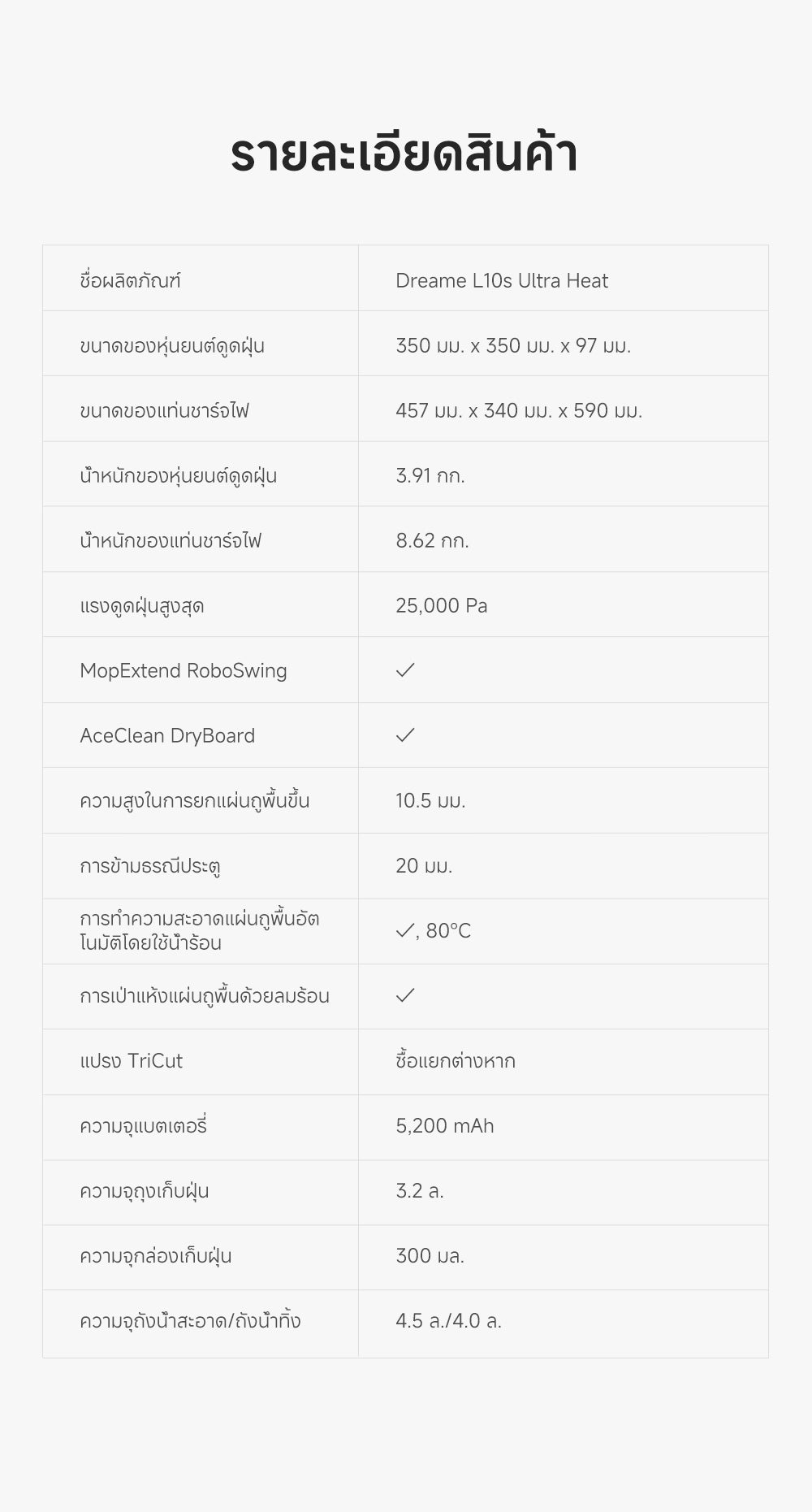Click the 8.62 กก. dock weight value
Image resolution: width=812 pixels, height=1512 pixels.
(433, 541)
